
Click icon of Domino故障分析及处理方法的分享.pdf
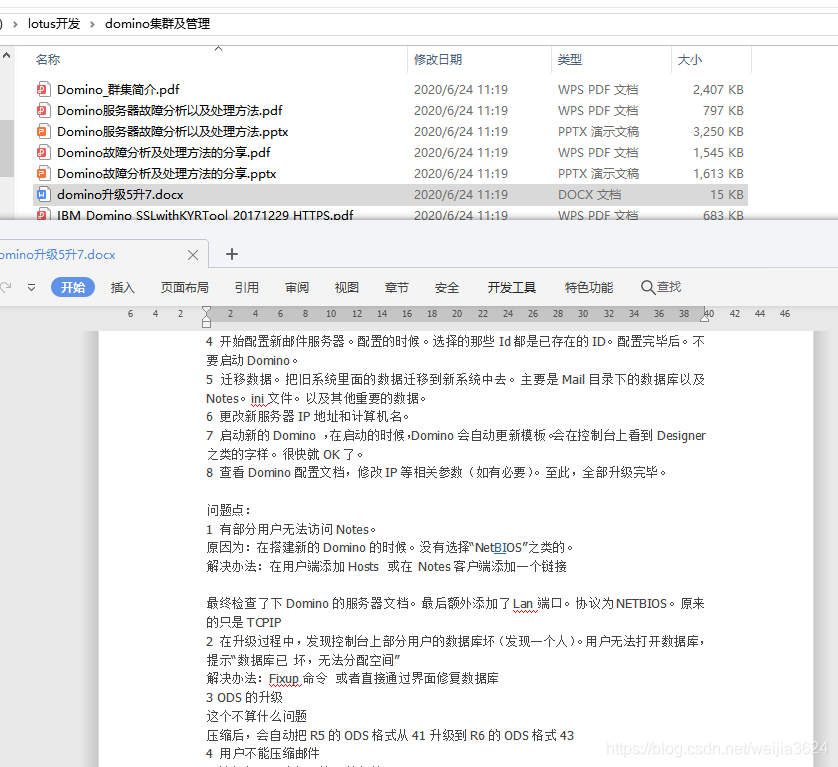point(43,152)
